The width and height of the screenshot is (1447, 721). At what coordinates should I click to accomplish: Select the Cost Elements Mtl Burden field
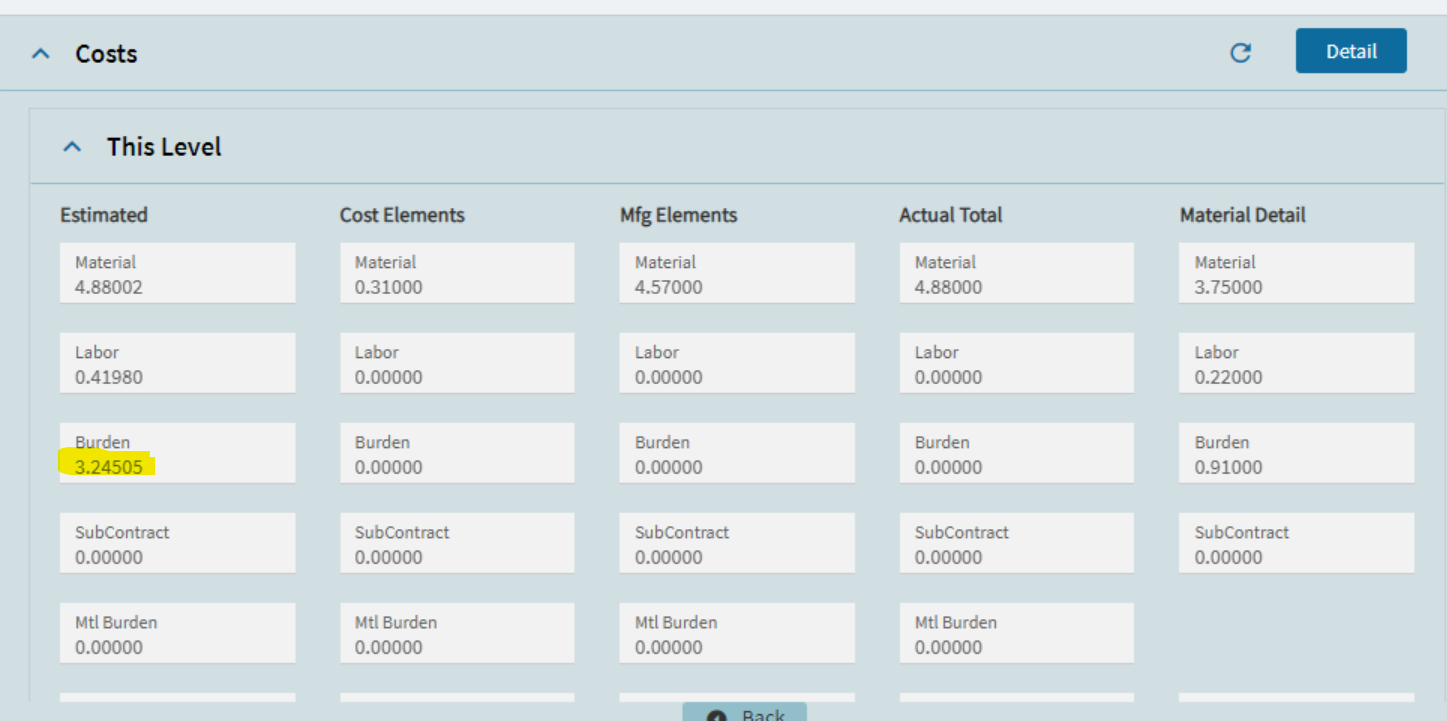(x=457, y=633)
